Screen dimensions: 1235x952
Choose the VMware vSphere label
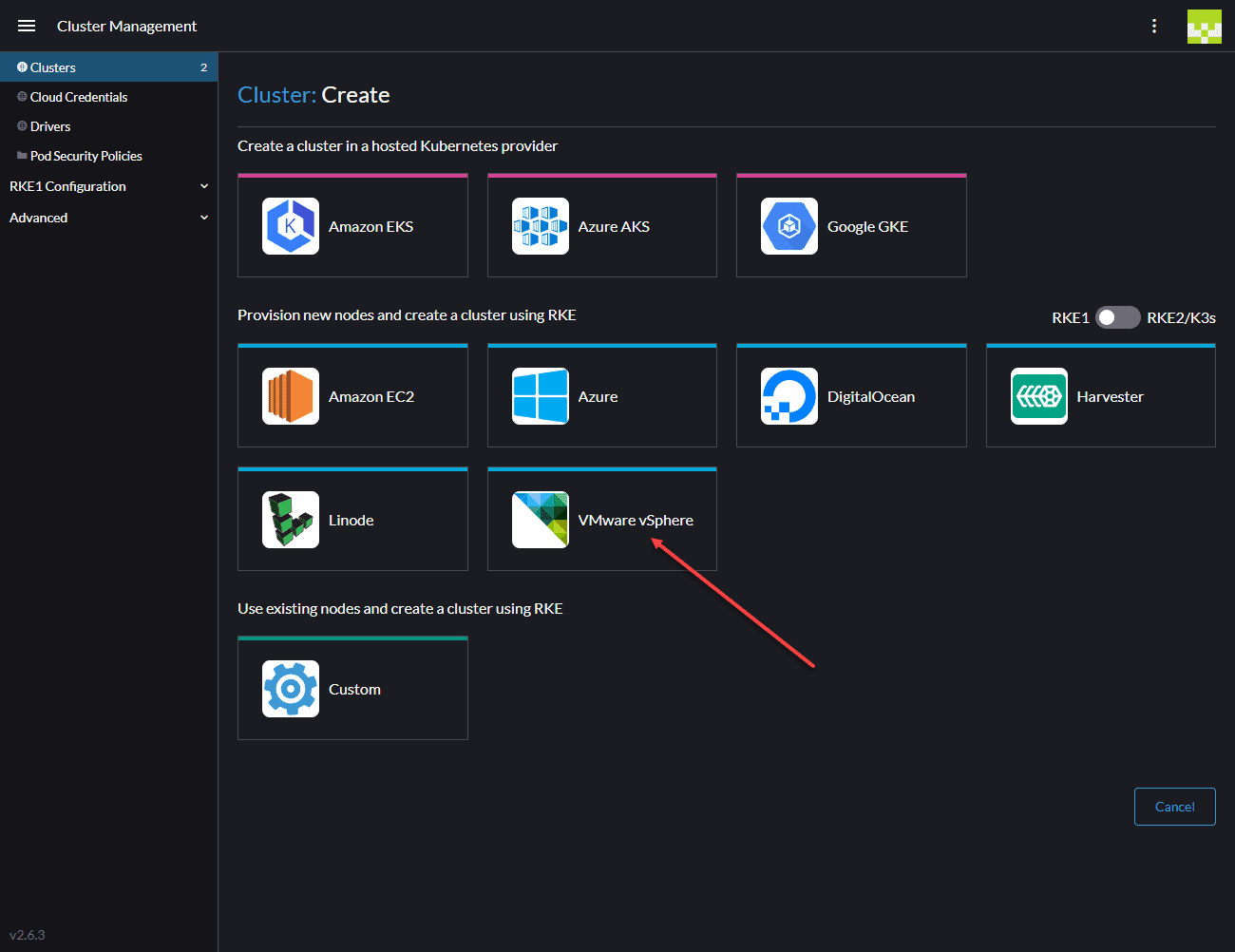point(636,520)
